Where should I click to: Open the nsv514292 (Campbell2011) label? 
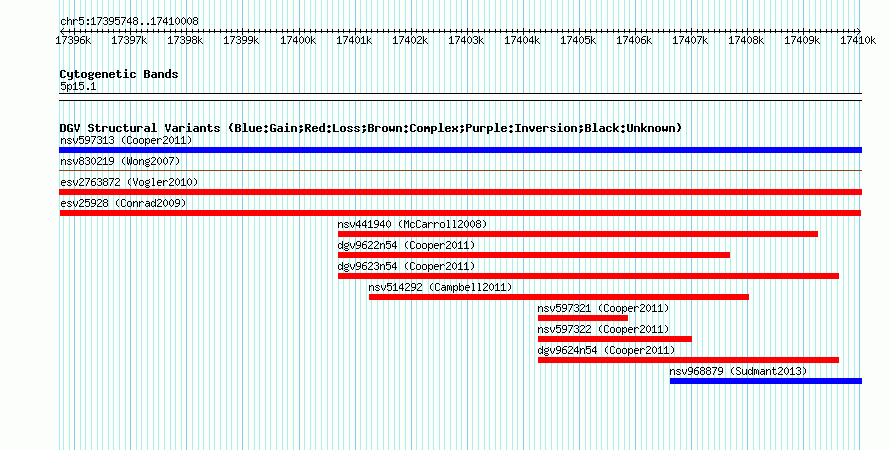pos(440,287)
